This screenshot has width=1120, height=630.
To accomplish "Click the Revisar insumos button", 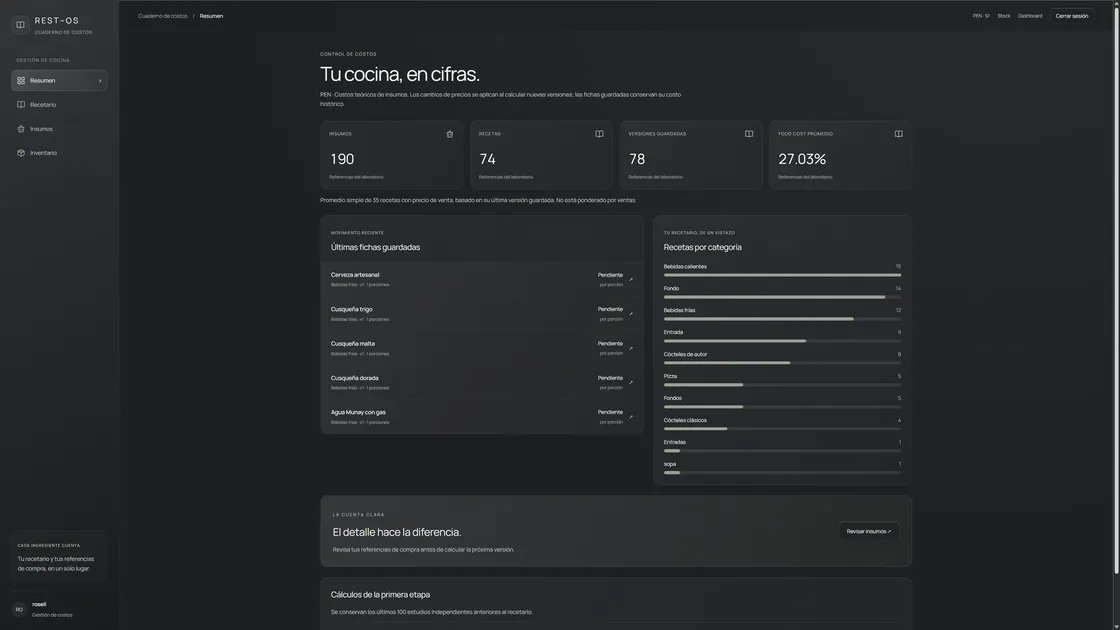I will pyautogui.click(x=869, y=531).
